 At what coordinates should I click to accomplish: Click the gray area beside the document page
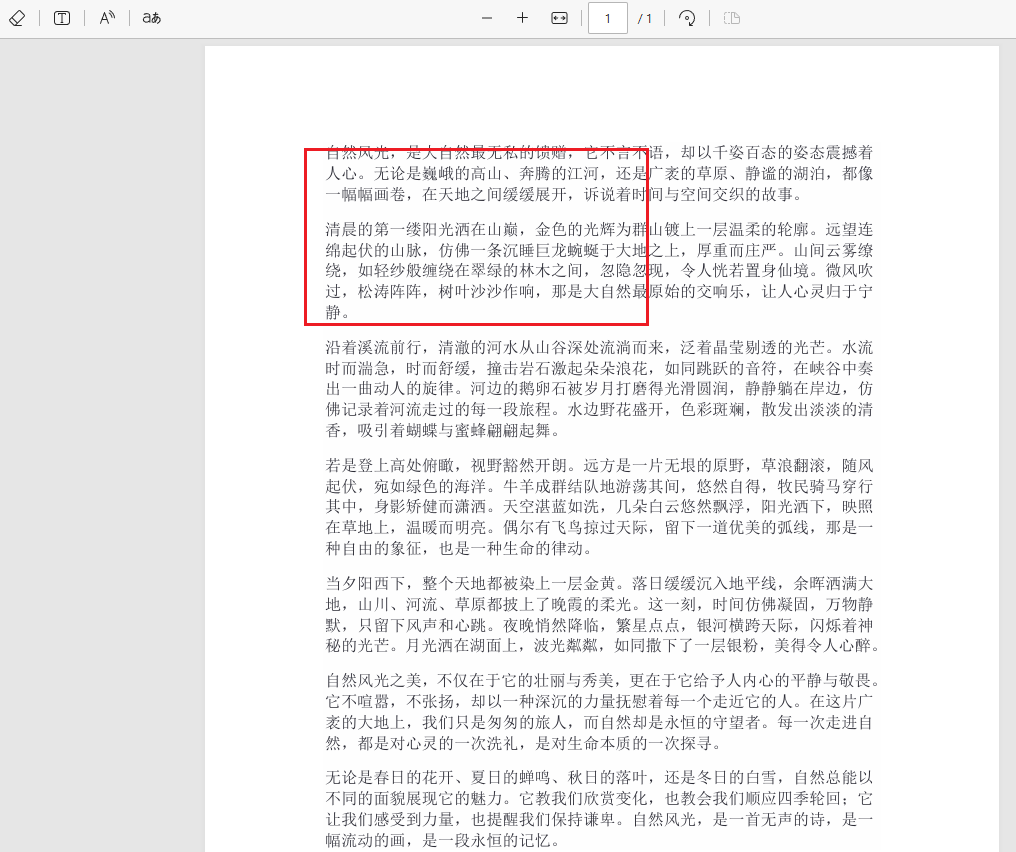[100, 450]
